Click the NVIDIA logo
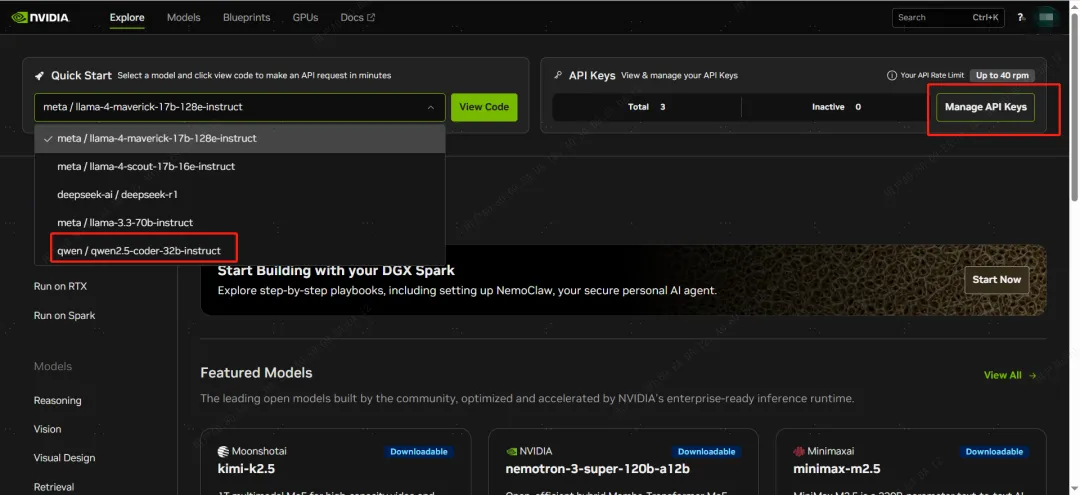 (x=41, y=17)
